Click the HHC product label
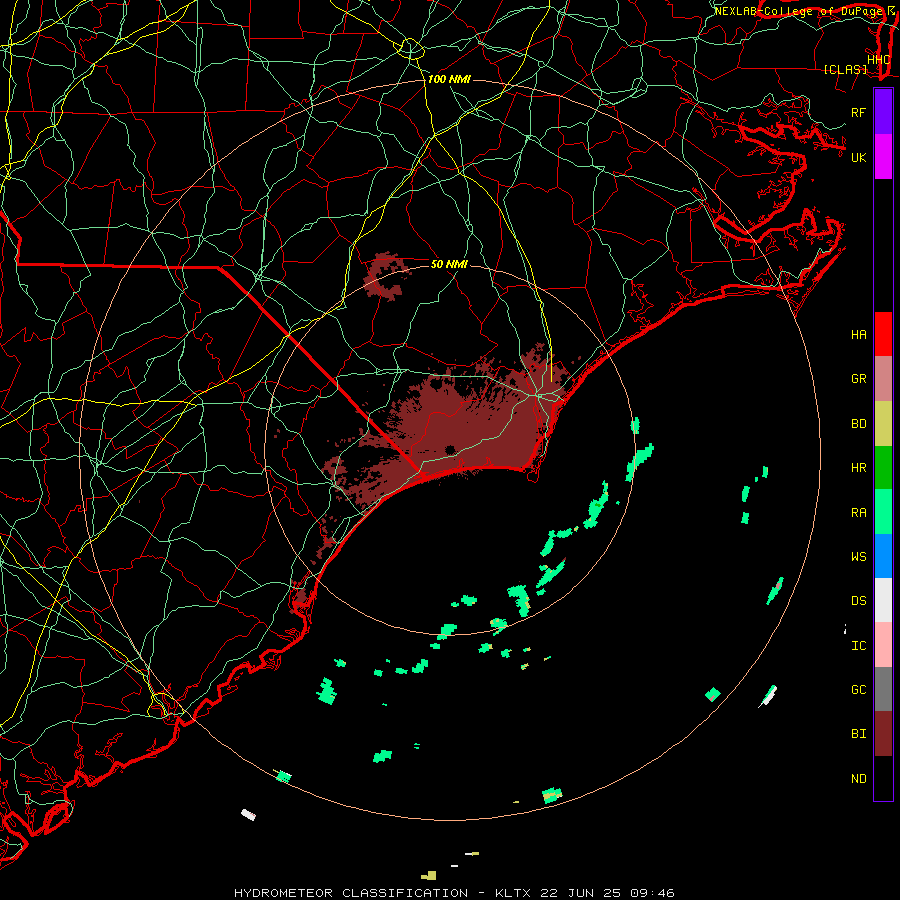900x900 pixels. point(879,60)
